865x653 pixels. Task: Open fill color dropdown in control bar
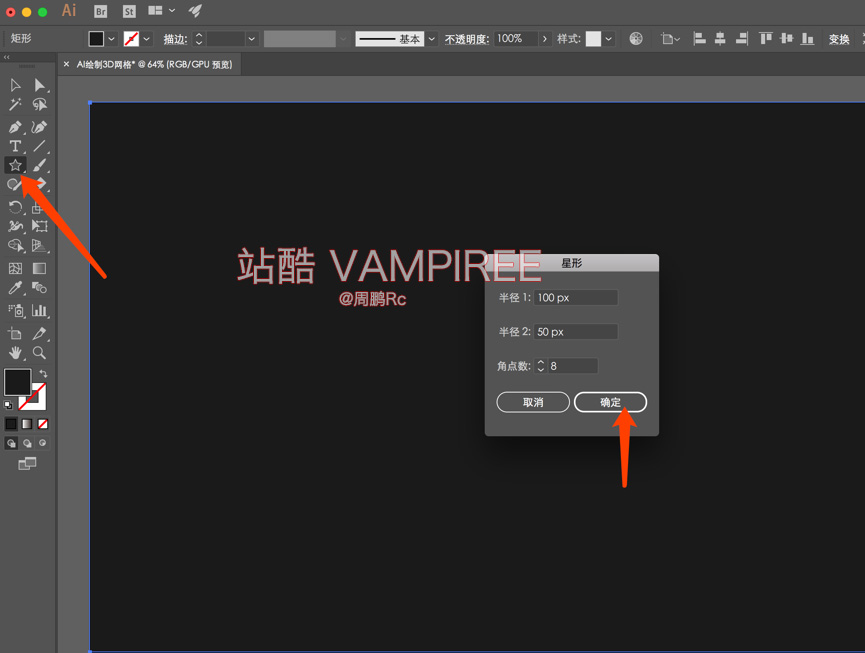coord(111,39)
